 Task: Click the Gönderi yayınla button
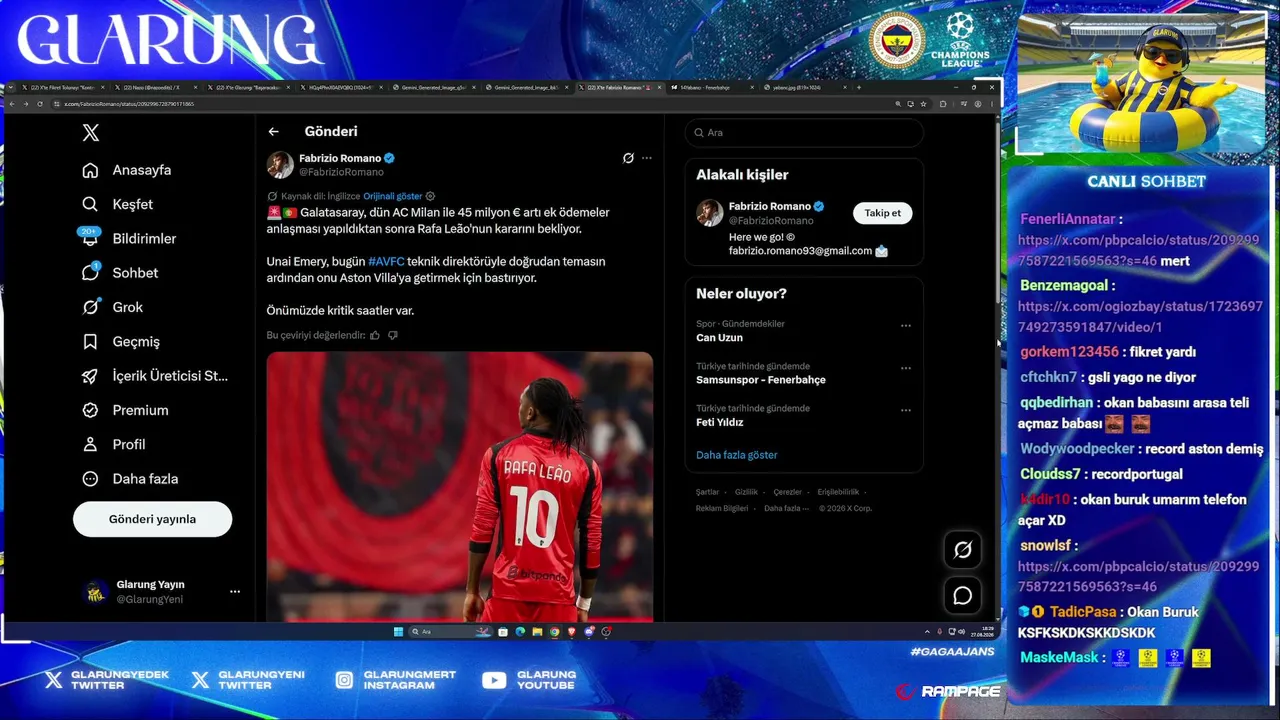click(x=152, y=519)
